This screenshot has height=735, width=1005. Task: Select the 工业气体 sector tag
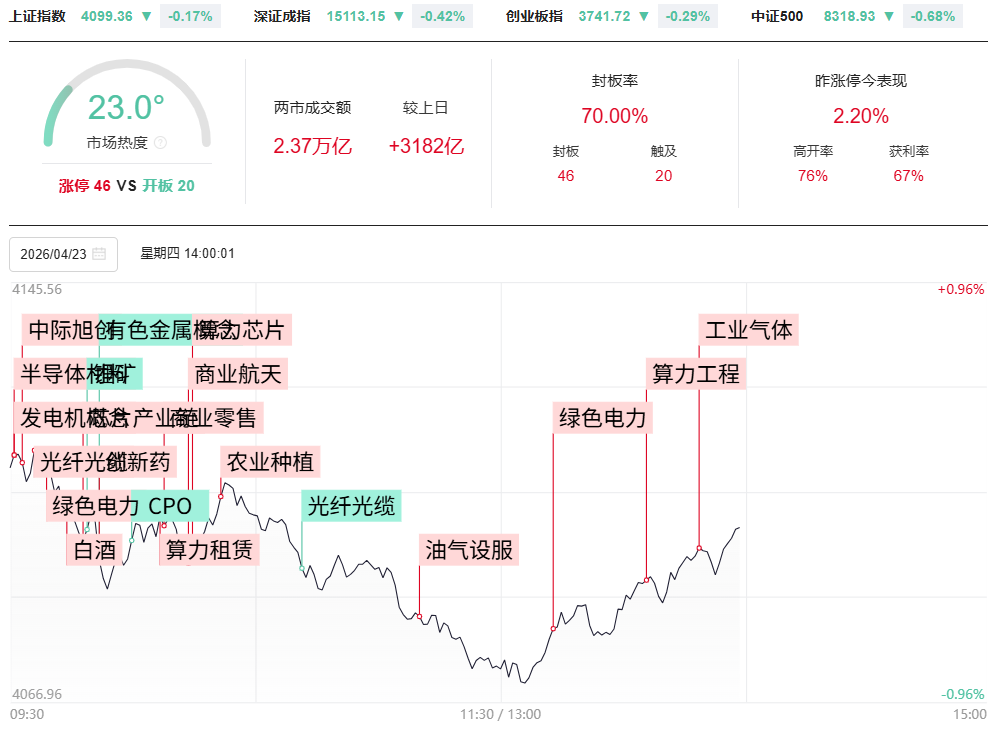(748, 330)
